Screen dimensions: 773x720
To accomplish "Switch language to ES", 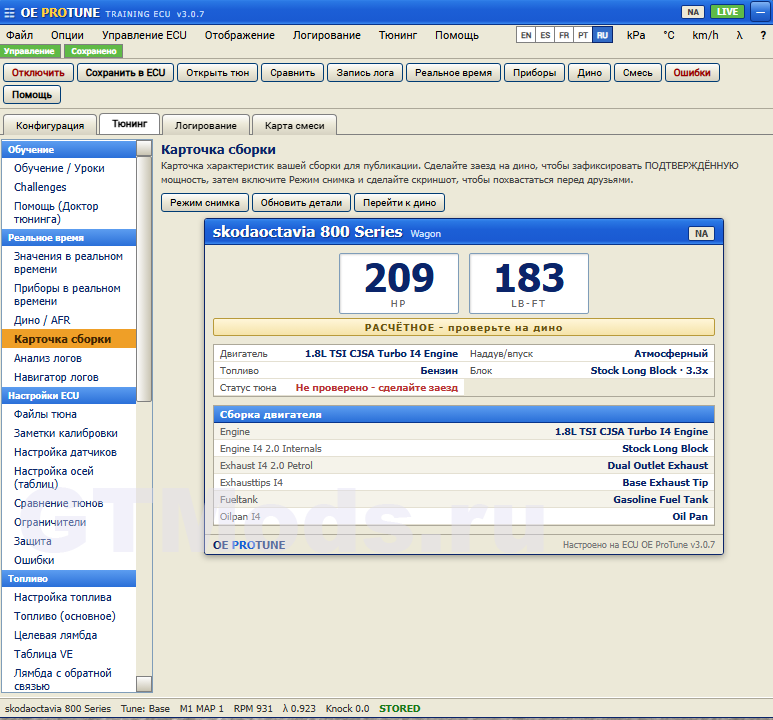I will [545, 35].
